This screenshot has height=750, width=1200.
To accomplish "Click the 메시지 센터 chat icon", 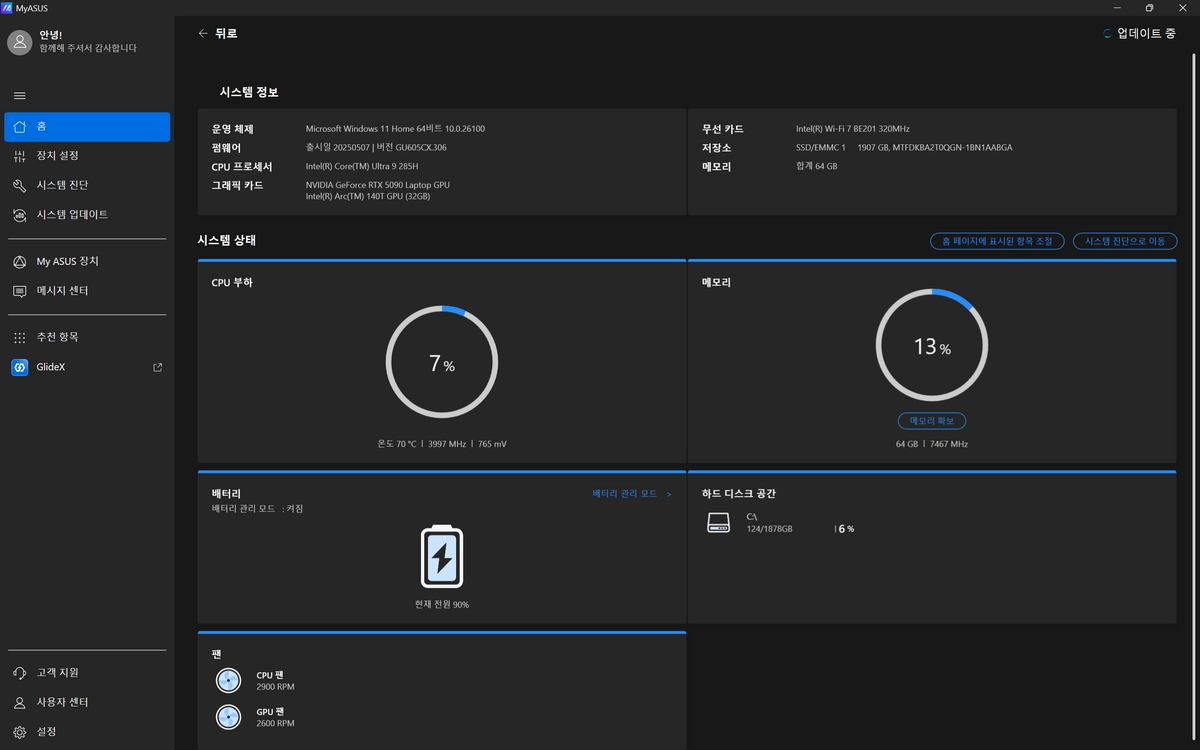I will [x=19, y=291].
